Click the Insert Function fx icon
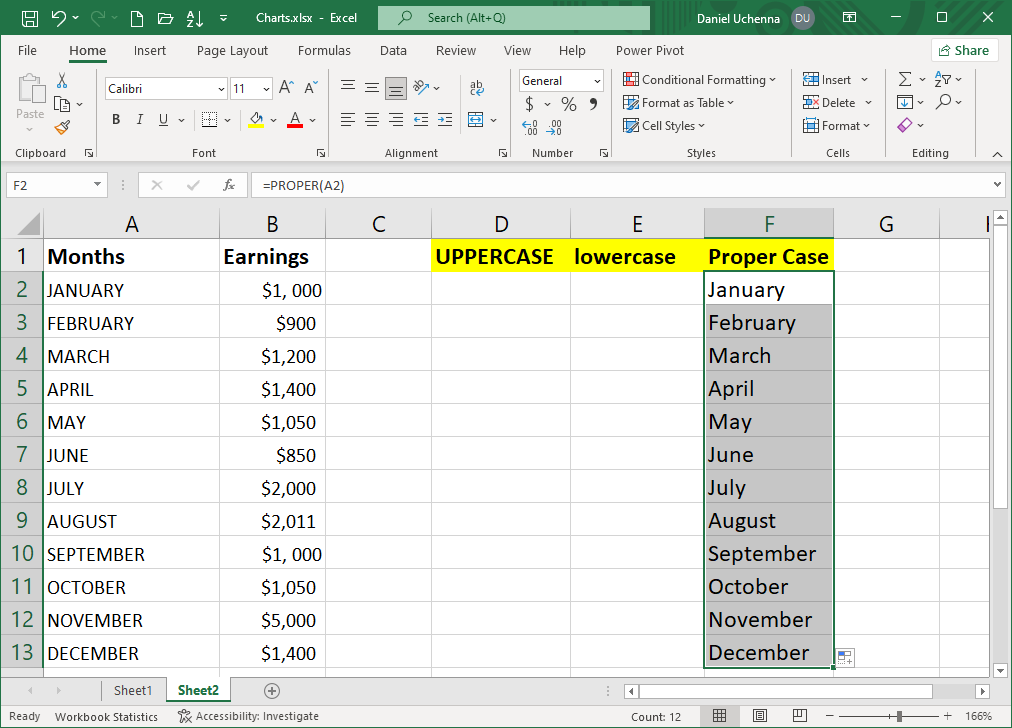The width and height of the screenshot is (1012, 728). coord(229,185)
